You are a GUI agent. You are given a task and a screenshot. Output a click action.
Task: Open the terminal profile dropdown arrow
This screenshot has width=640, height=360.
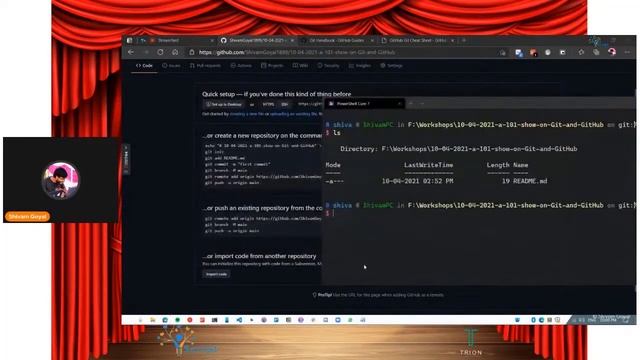422,104
